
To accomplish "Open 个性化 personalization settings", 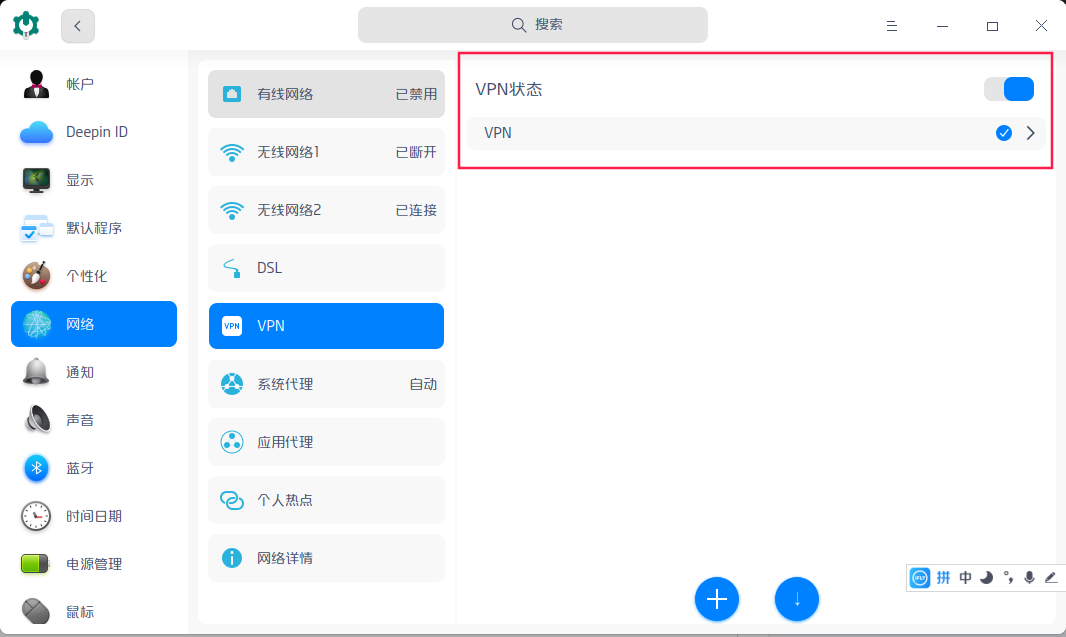I will coord(94,276).
